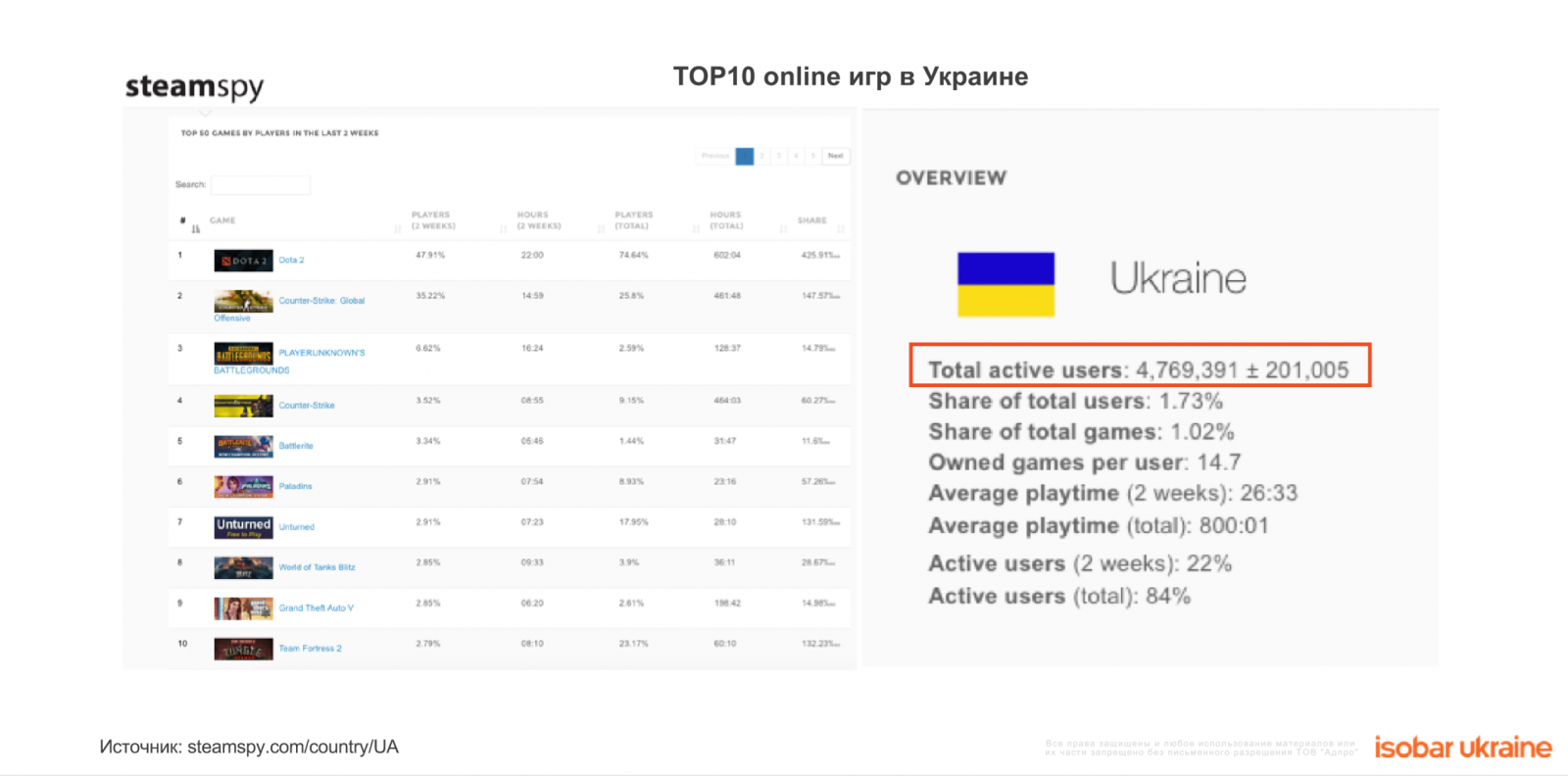
Task: Open the Team Fortress 2 link
Action: pos(310,649)
